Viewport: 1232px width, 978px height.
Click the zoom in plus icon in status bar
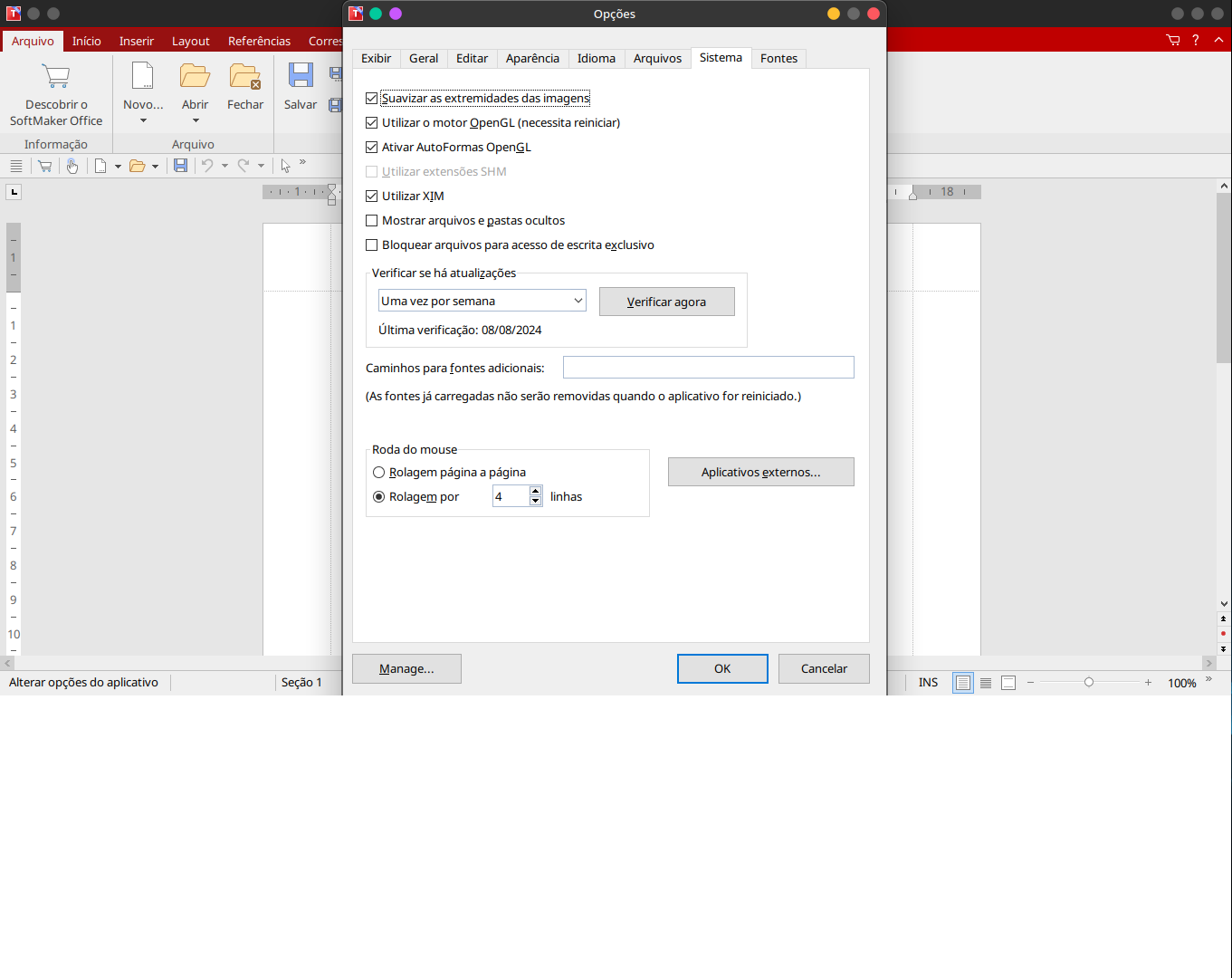point(1148,683)
